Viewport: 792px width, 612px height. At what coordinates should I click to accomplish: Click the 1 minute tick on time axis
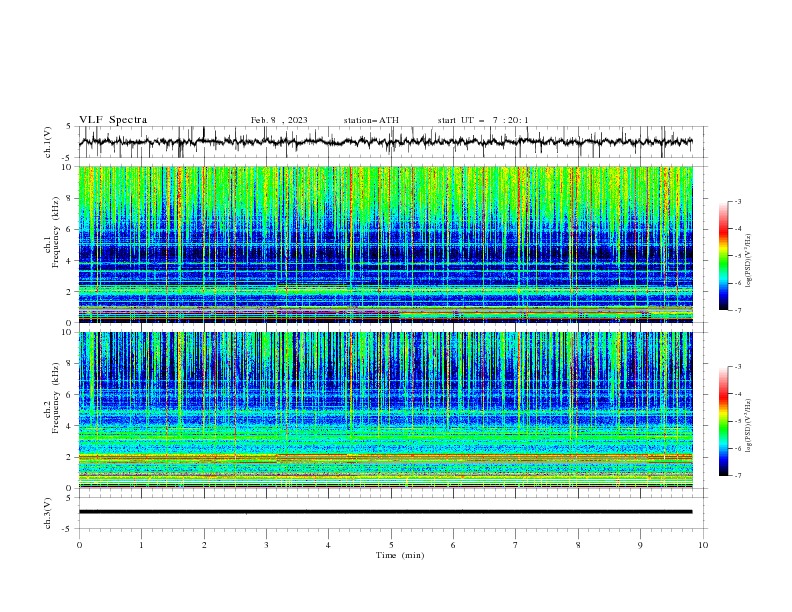[141, 545]
